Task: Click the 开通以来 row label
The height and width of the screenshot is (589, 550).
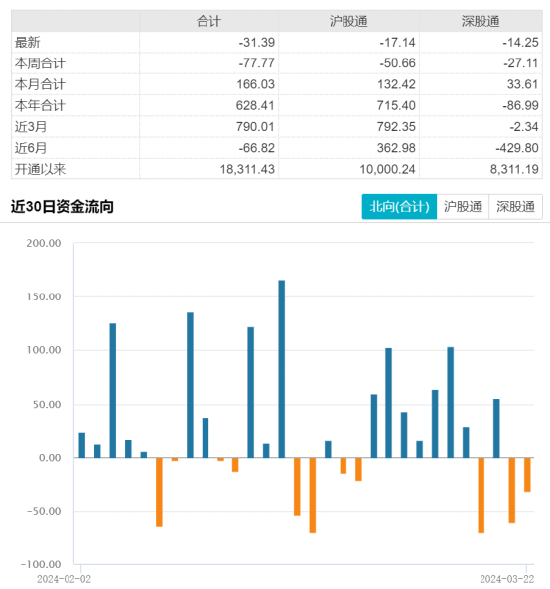Action: coord(41,169)
